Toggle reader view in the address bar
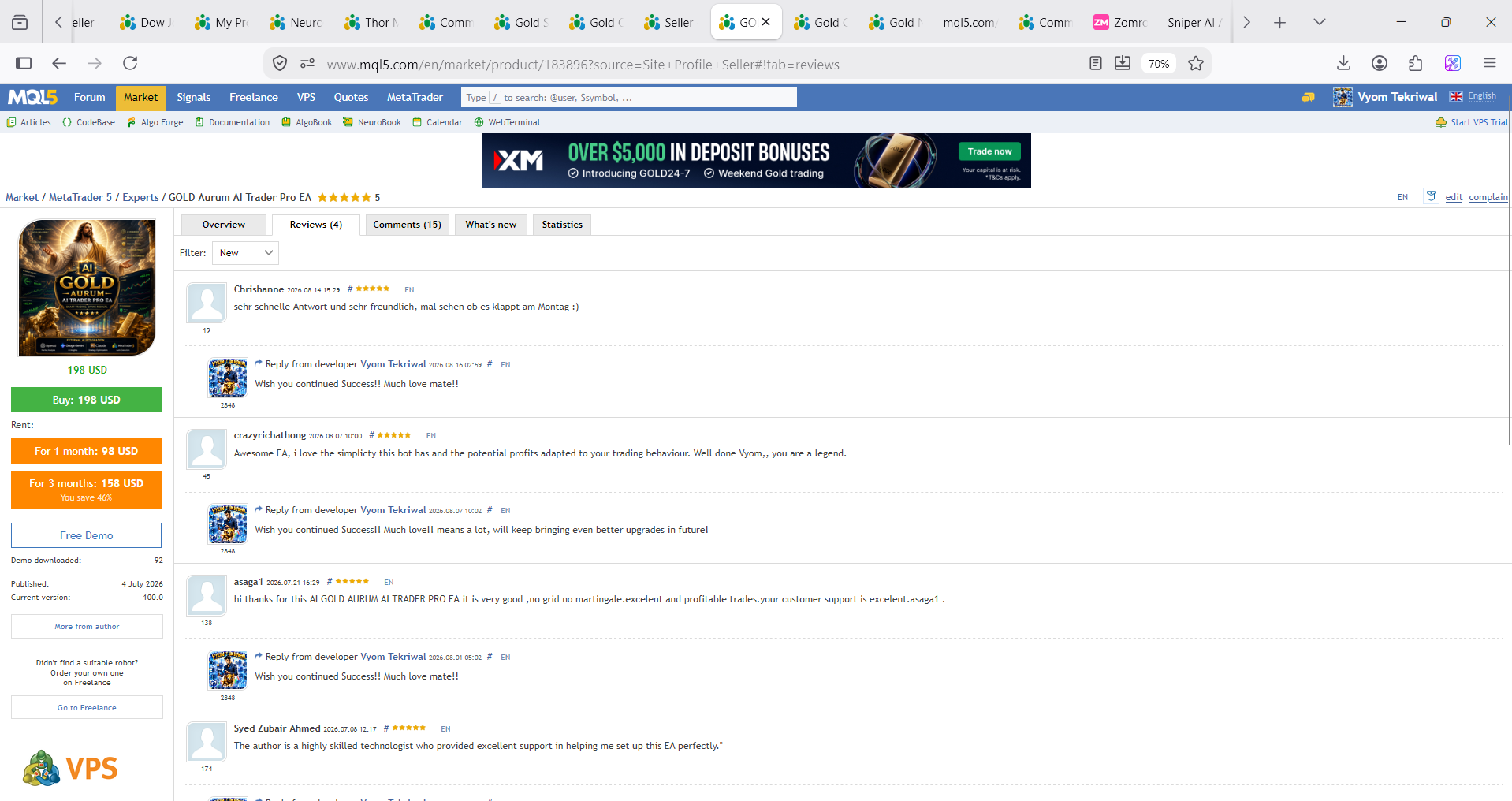Viewport: 1512px width, 801px height. click(x=1095, y=63)
